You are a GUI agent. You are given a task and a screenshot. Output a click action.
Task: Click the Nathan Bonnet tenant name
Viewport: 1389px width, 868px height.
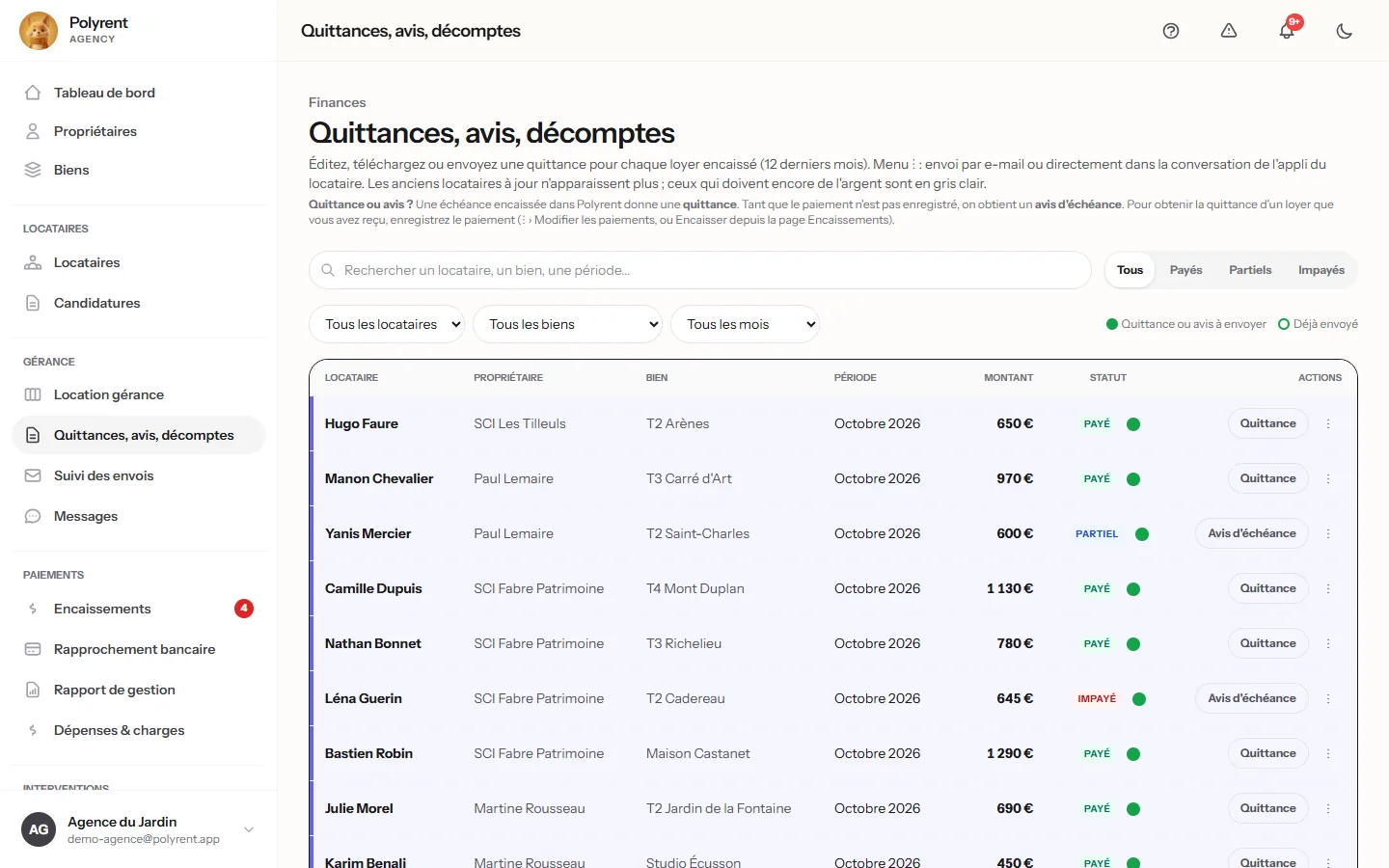[x=373, y=643]
